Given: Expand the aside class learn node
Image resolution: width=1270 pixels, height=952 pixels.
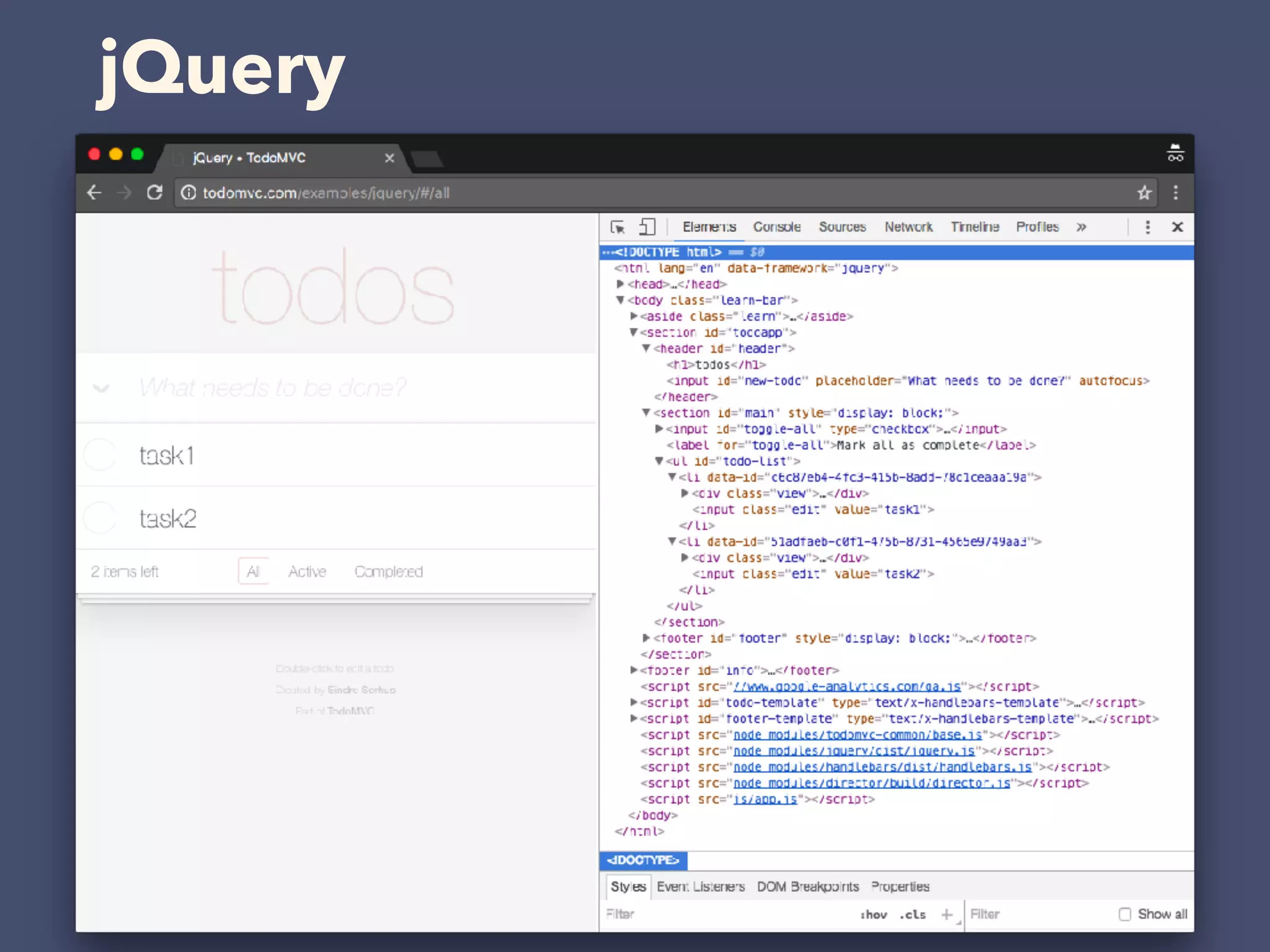Looking at the screenshot, I should click(633, 316).
